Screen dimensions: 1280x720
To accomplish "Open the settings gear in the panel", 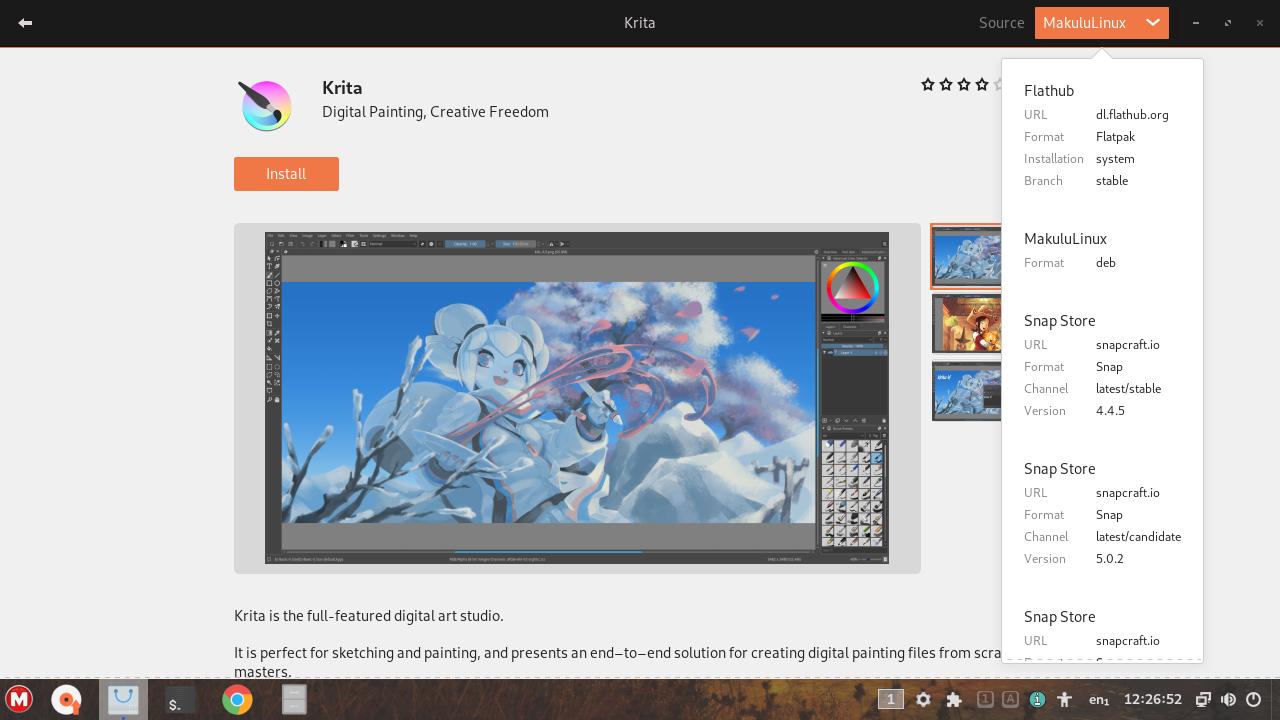I will [923, 699].
